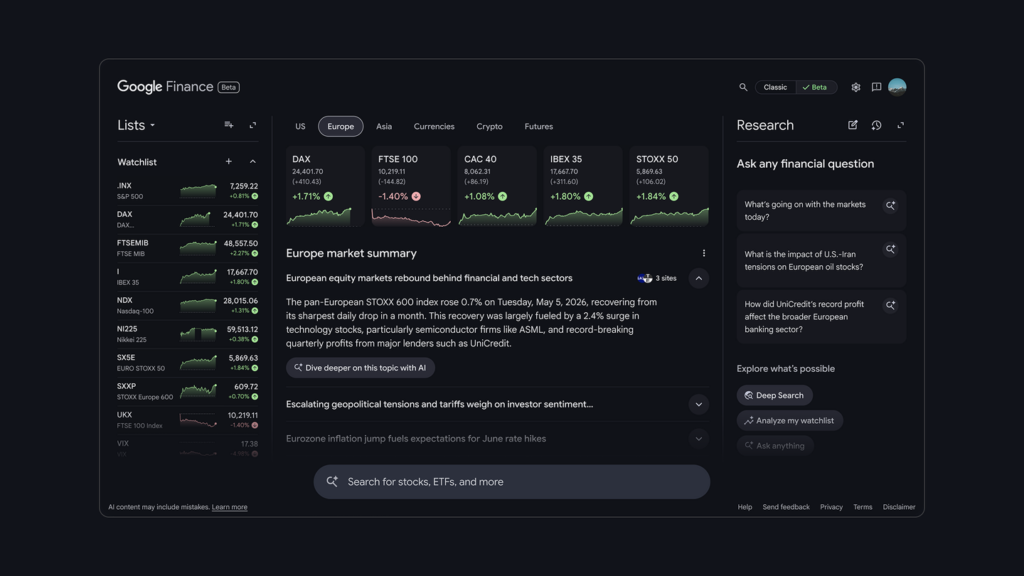Open the feedback icon beside settings gear

point(876,87)
